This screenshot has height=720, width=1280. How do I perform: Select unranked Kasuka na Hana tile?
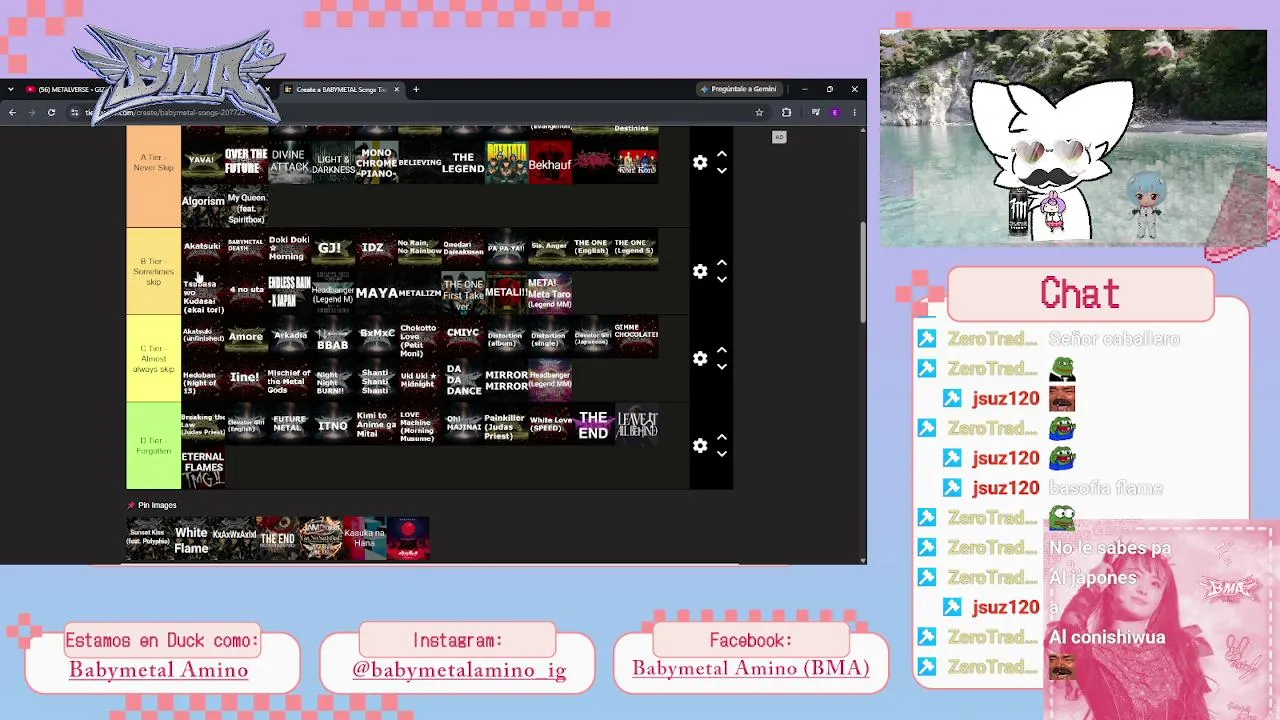pyautogui.click(x=365, y=539)
